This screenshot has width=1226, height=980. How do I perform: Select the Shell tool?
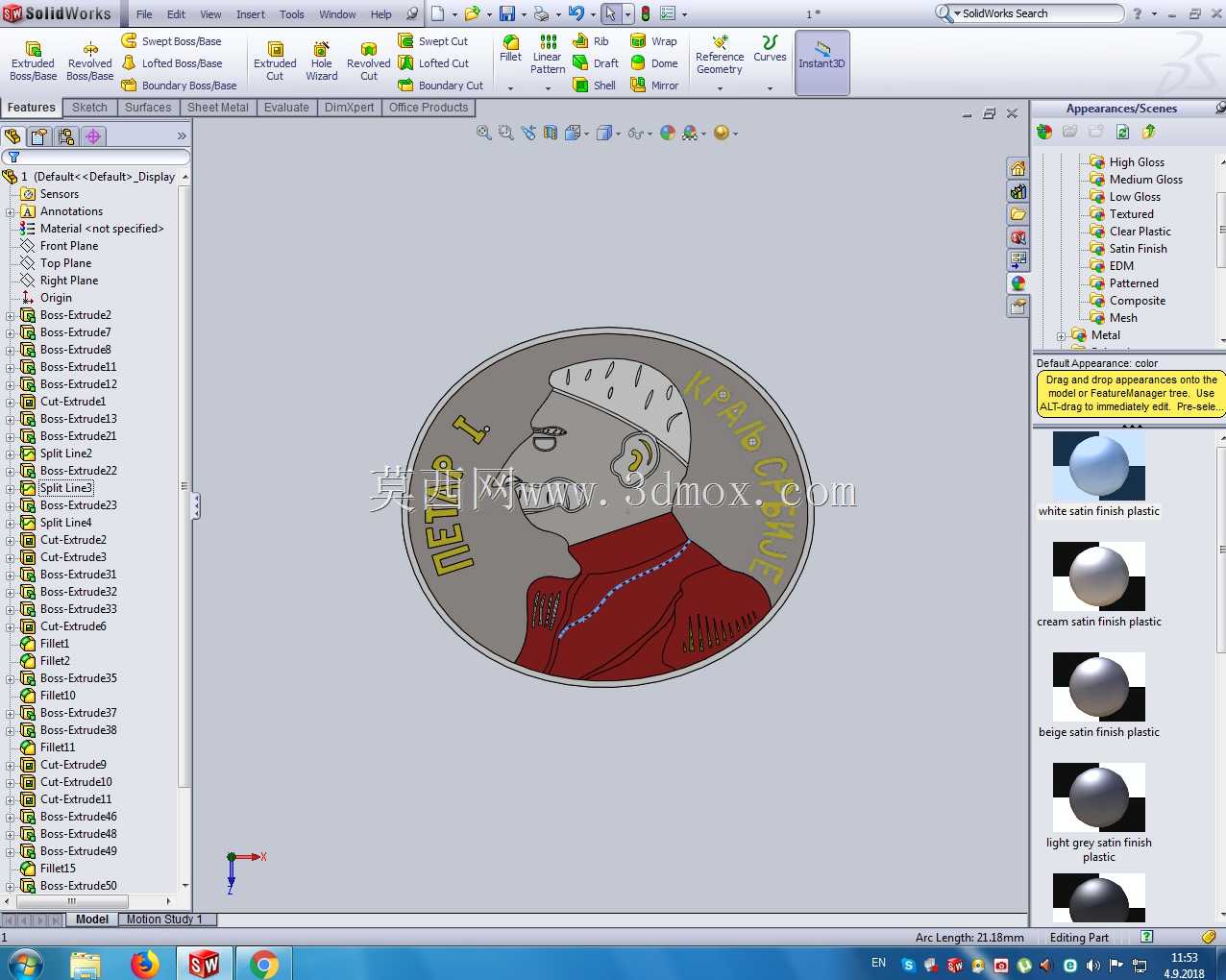(595, 86)
